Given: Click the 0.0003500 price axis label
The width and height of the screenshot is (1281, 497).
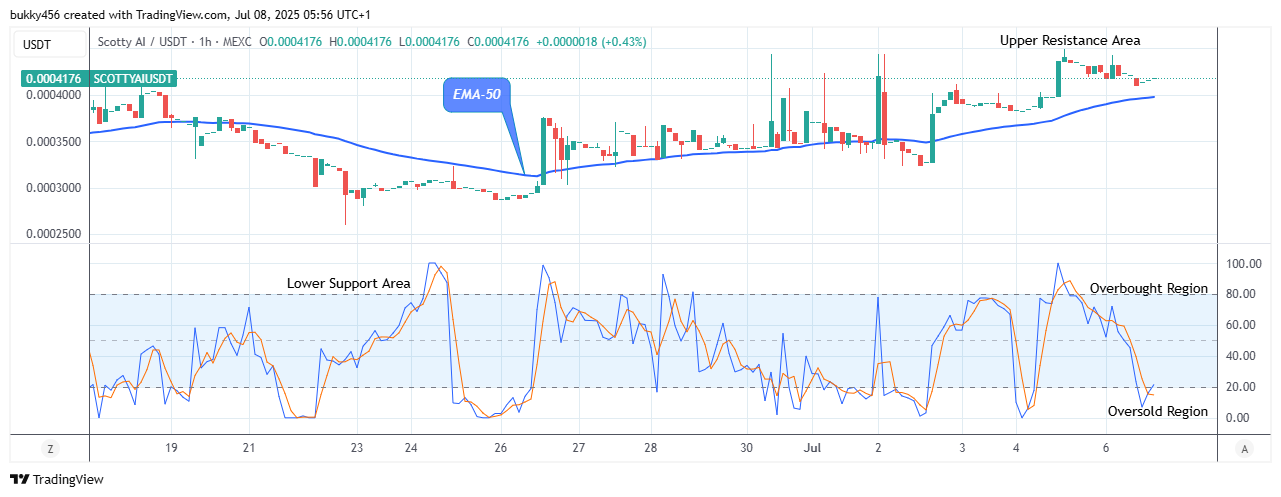Looking at the screenshot, I should point(54,142).
